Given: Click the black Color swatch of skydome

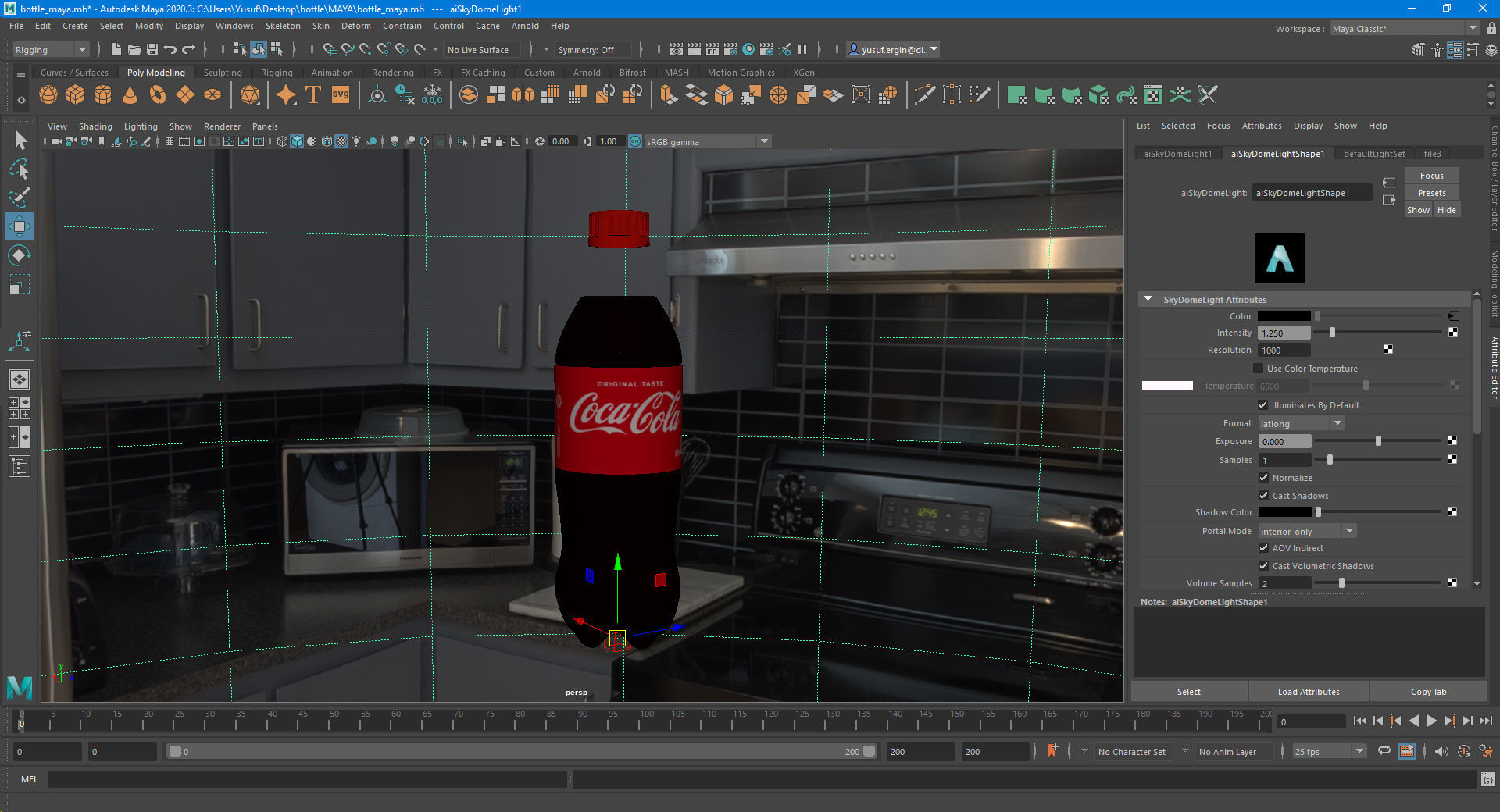Looking at the screenshot, I should click(x=1284, y=316).
